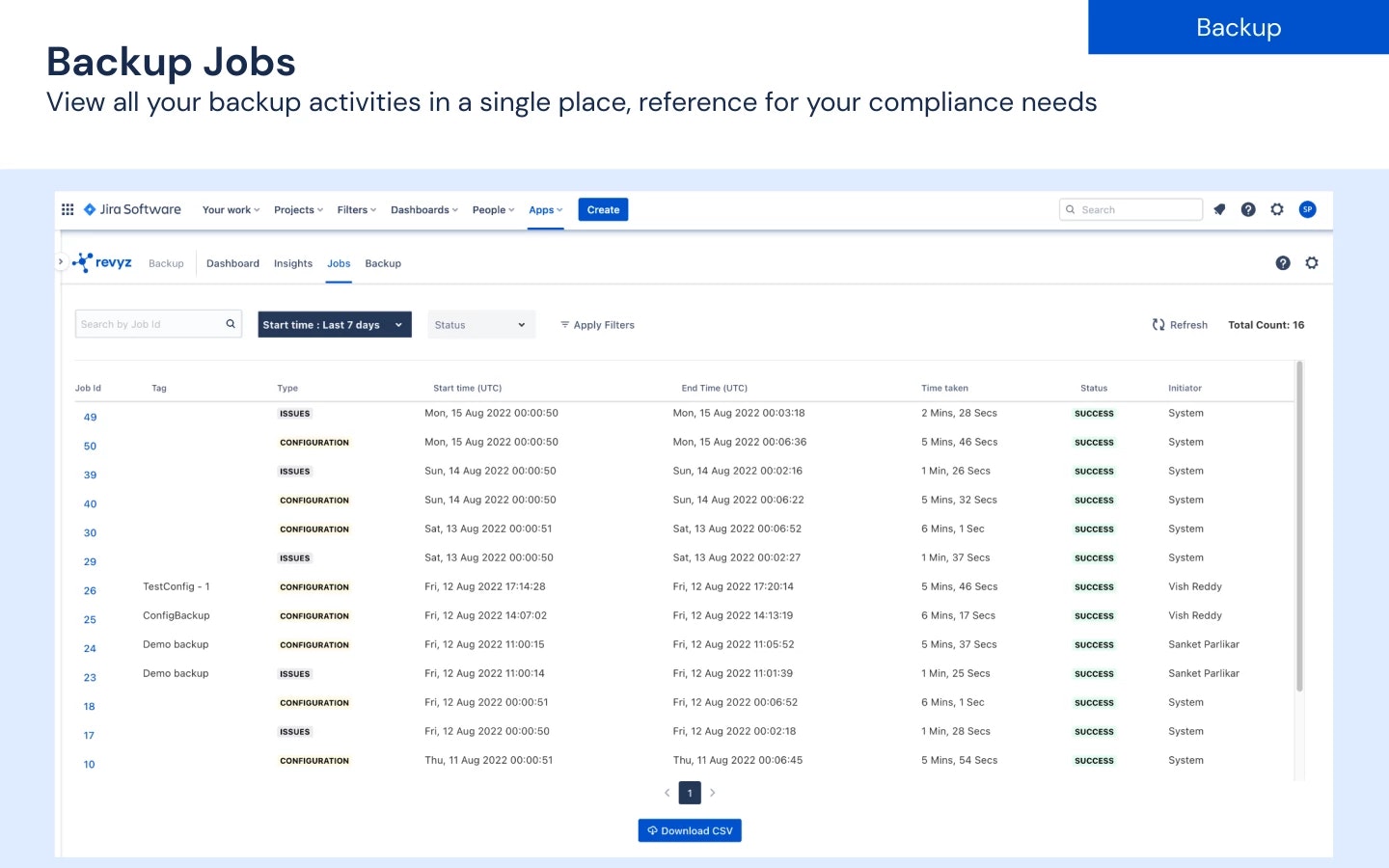Viewport: 1389px width, 868px height.
Task: Open the Apps dropdown menu
Action: click(x=545, y=209)
